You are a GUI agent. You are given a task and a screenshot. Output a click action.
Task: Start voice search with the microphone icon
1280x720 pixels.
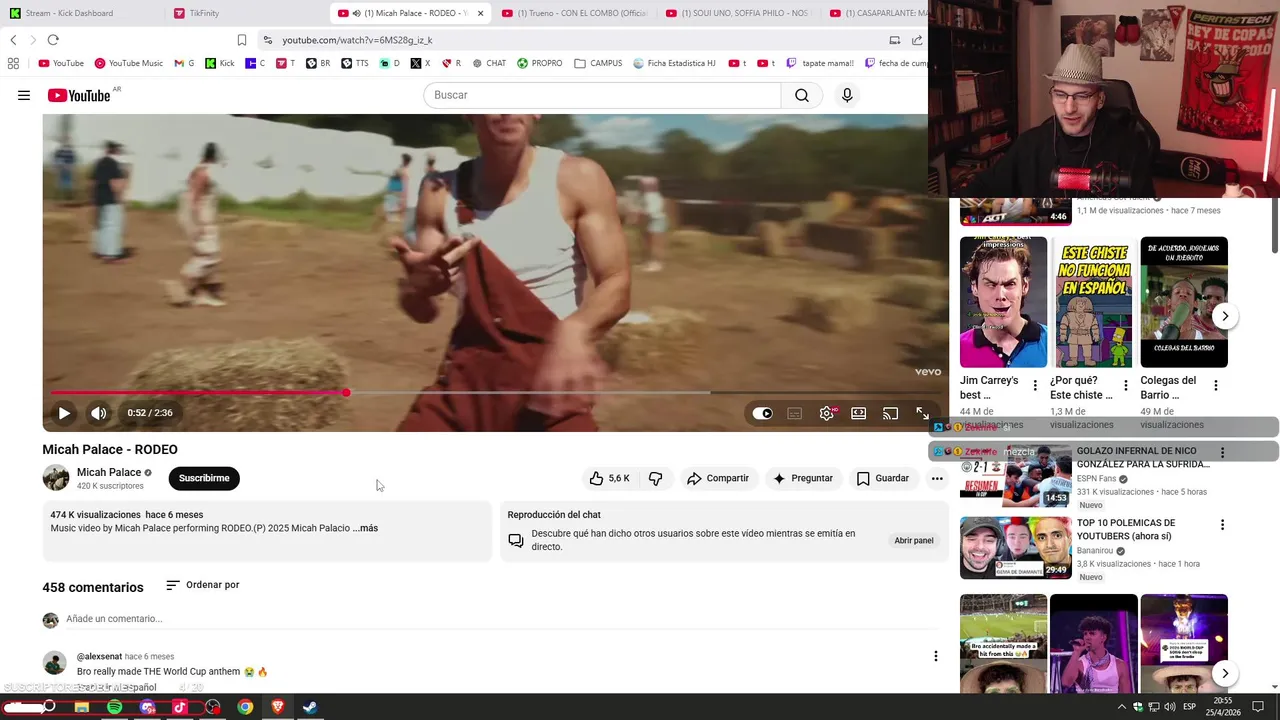[847, 95]
